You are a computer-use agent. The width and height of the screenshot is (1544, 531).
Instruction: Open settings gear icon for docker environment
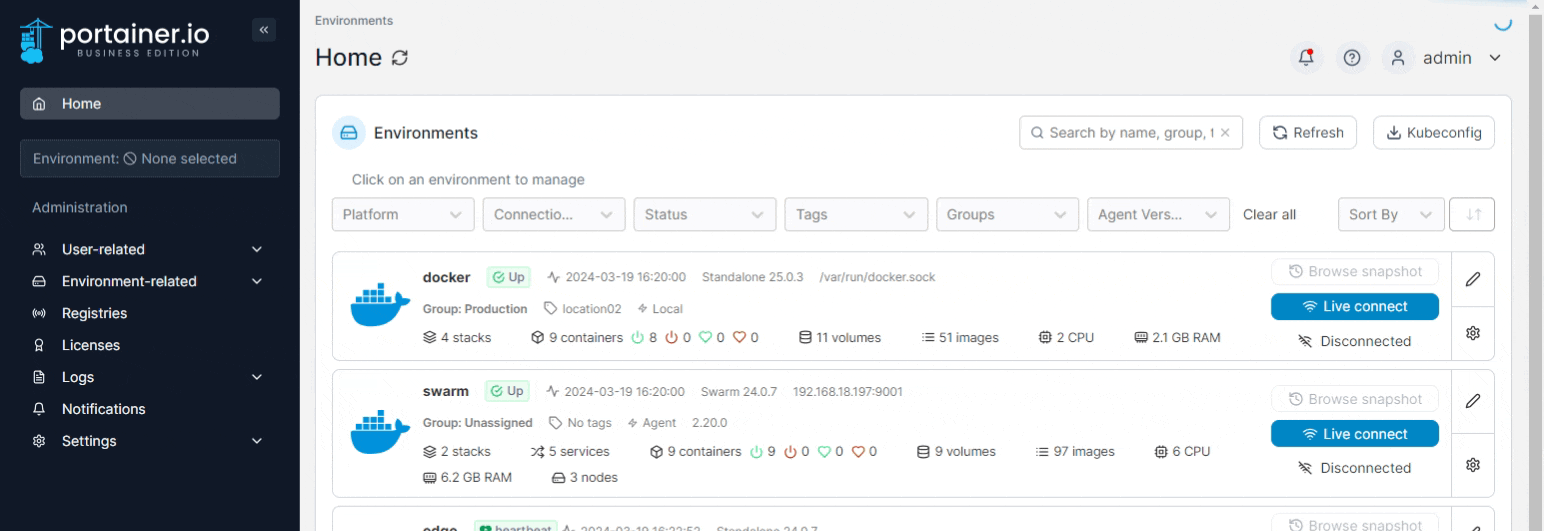coord(1472,333)
